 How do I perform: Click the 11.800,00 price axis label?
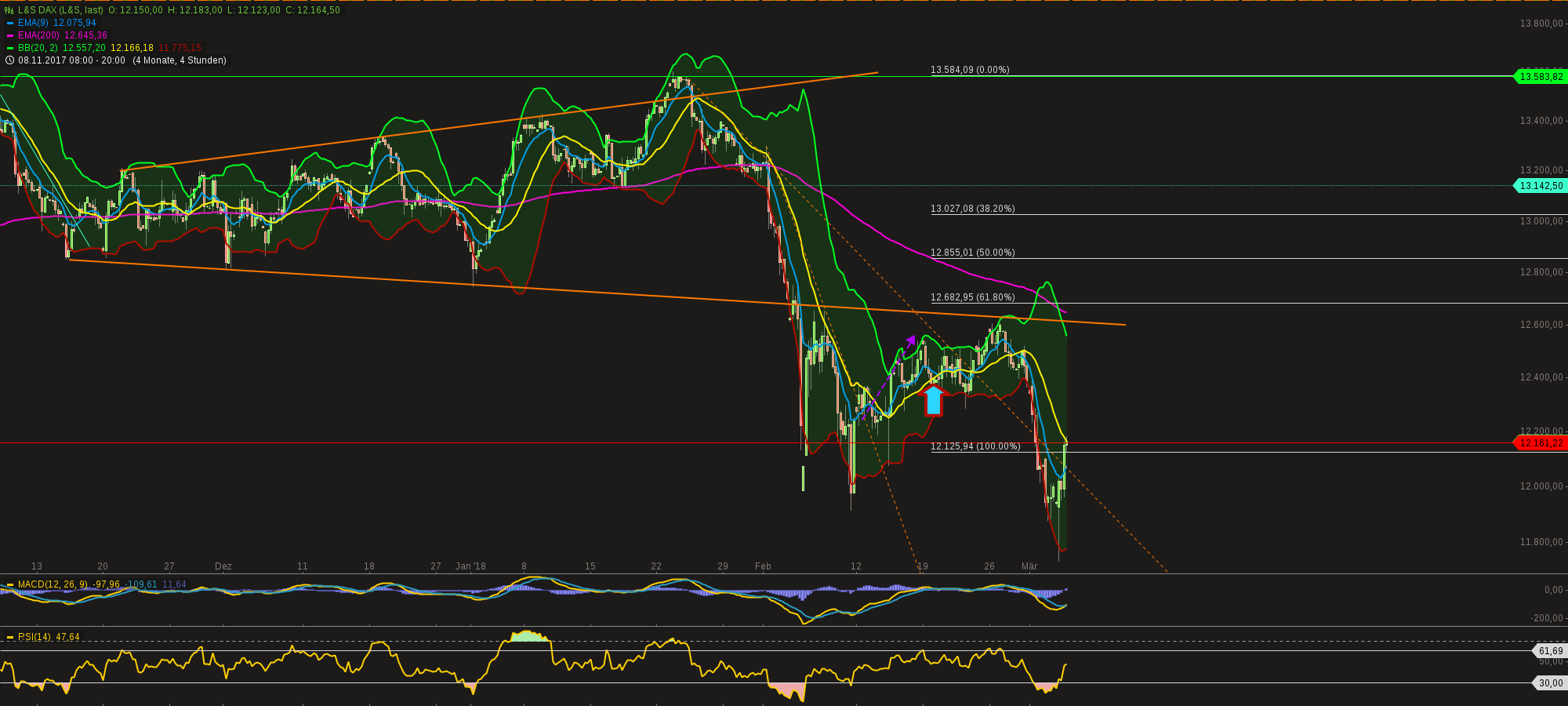[x=1541, y=542]
